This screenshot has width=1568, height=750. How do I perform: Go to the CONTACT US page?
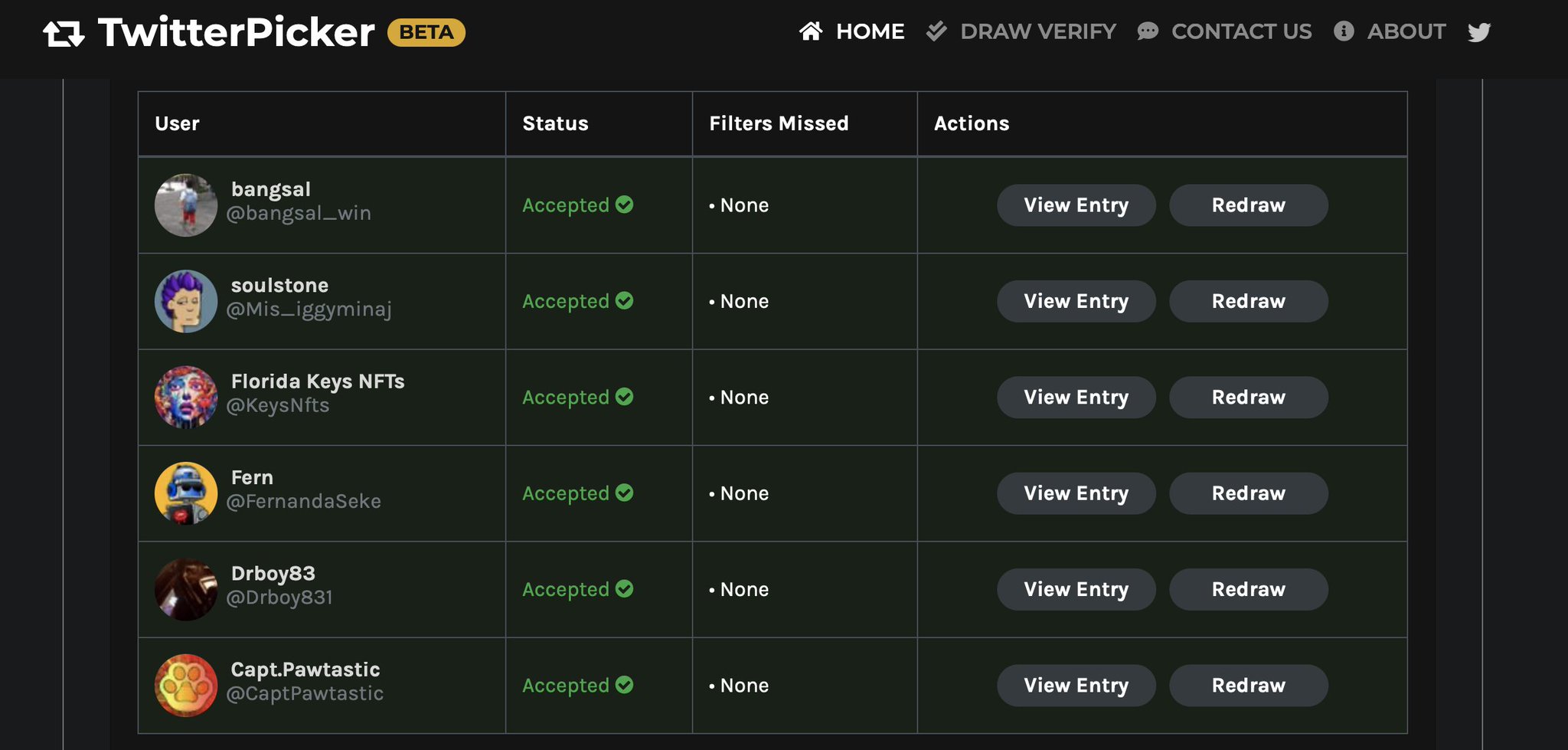1241,31
